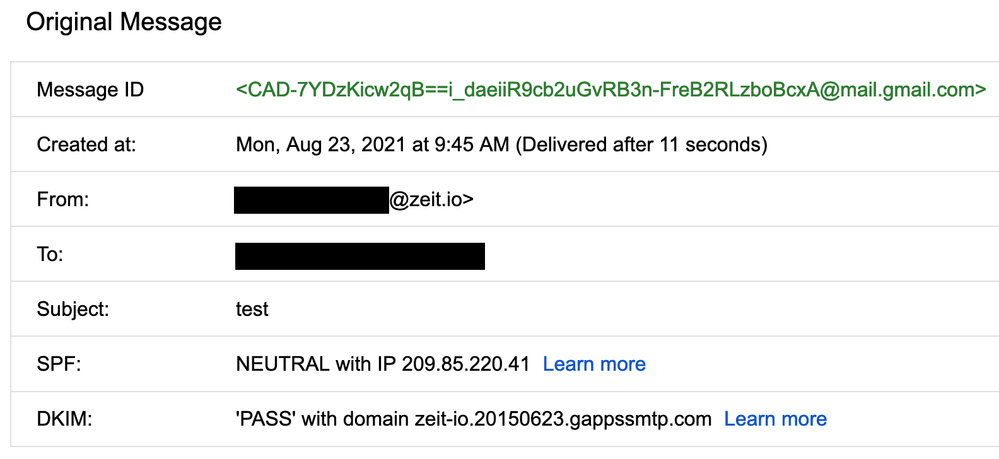Click the redacted sender name block
This screenshot has width=999, height=459.
[311, 200]
